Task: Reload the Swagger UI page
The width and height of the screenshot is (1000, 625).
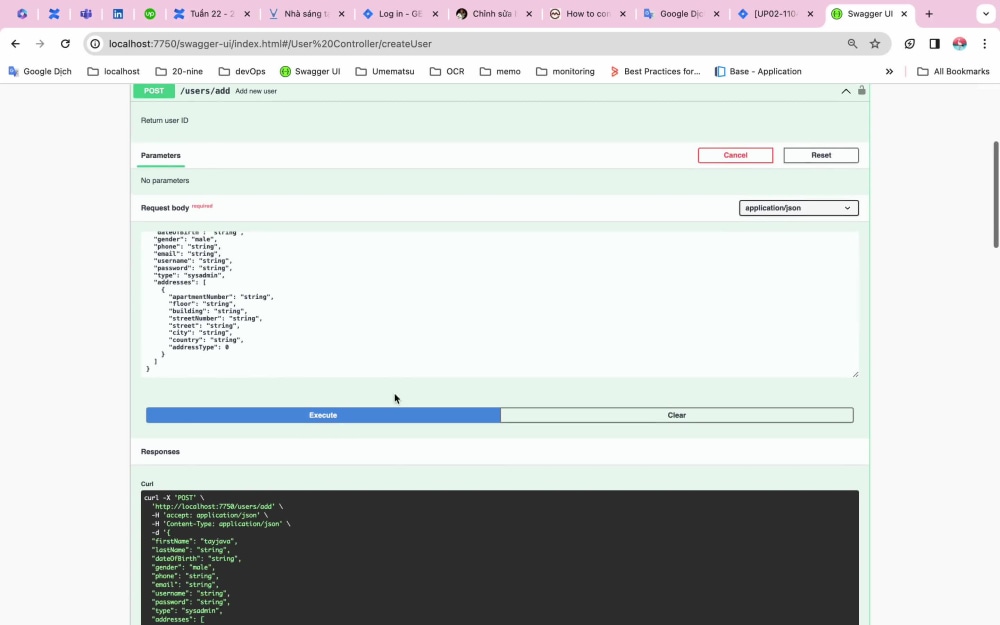Action: tap(65, 43)
